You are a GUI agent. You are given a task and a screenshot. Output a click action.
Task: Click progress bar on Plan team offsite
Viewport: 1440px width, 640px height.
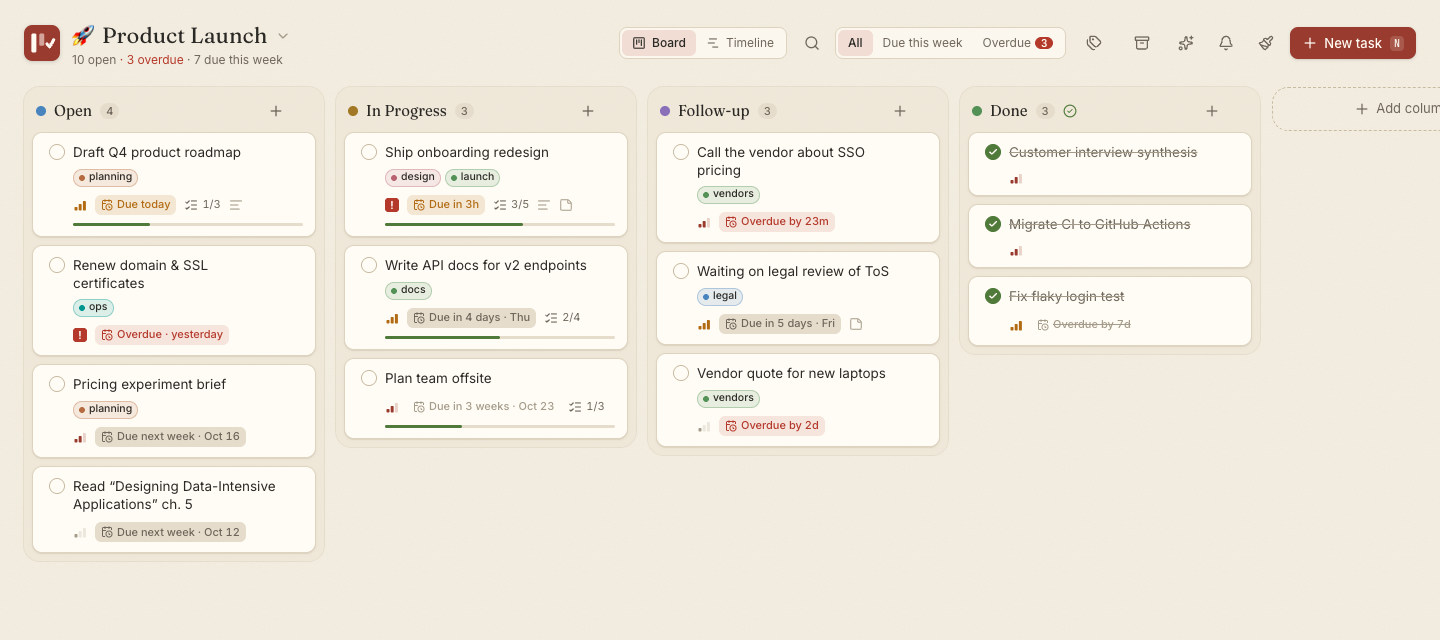tap(500, 427)
